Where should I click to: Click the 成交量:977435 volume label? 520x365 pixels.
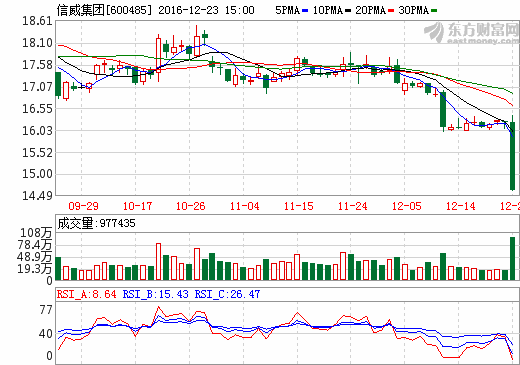(x=96, y=223)
